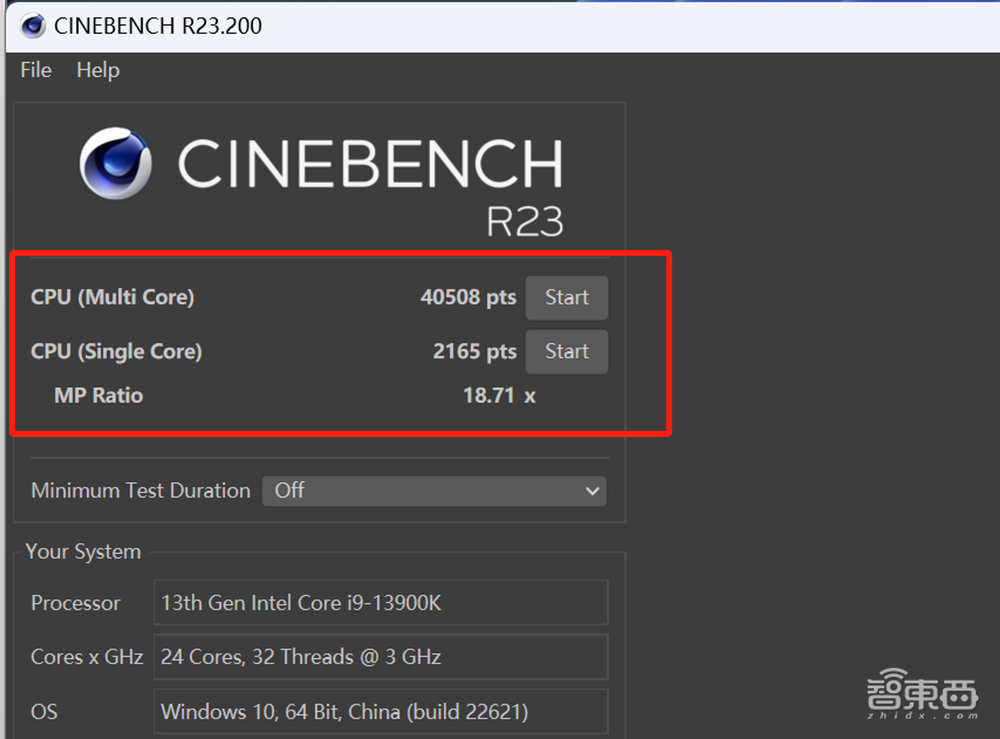Viewport: 1000px width, 739px height.
Task: Click the OS field showing Windows 10
Action: pos(380,712)
